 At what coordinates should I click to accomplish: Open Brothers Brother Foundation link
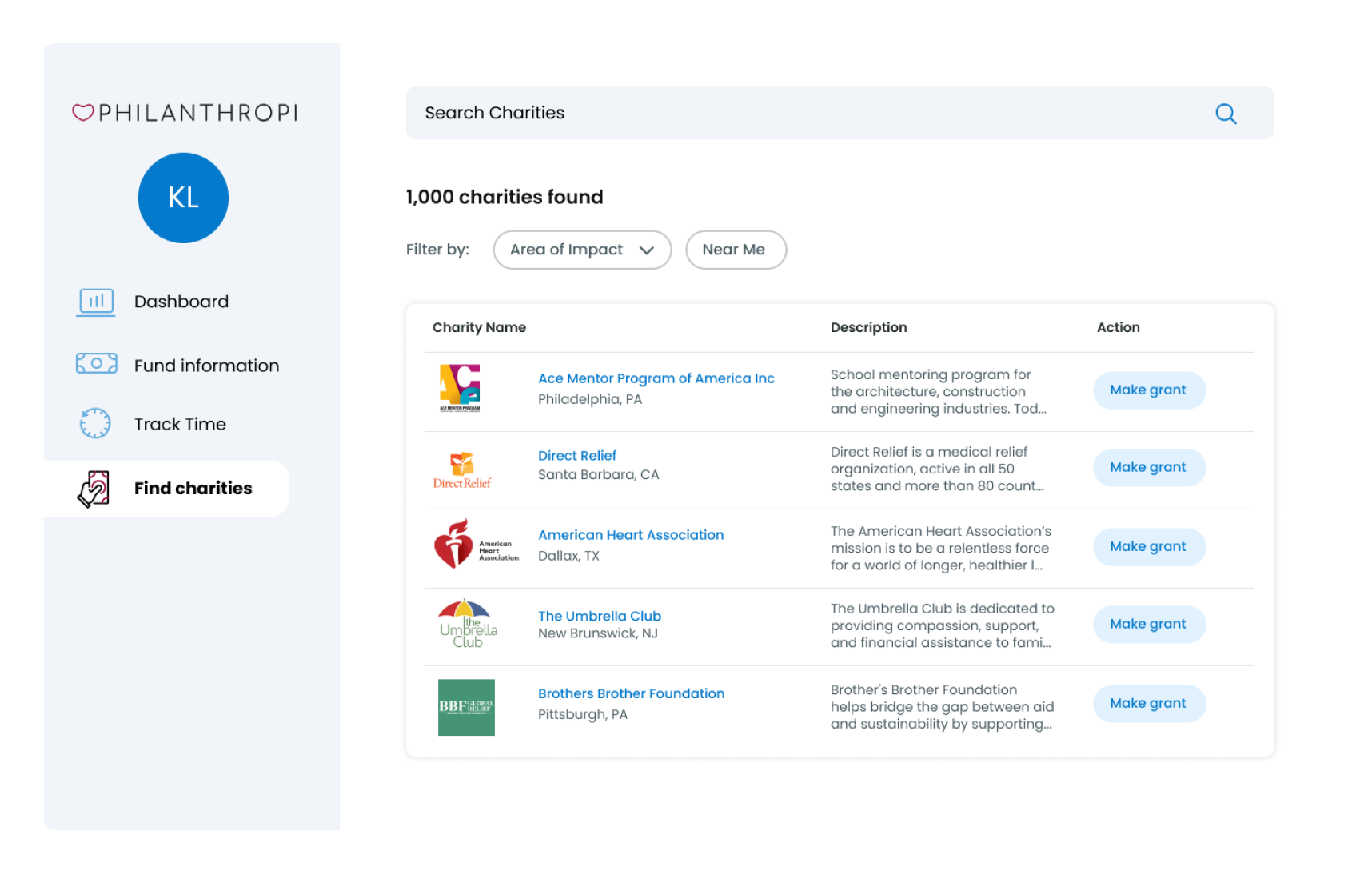click(x=631, y=693)
